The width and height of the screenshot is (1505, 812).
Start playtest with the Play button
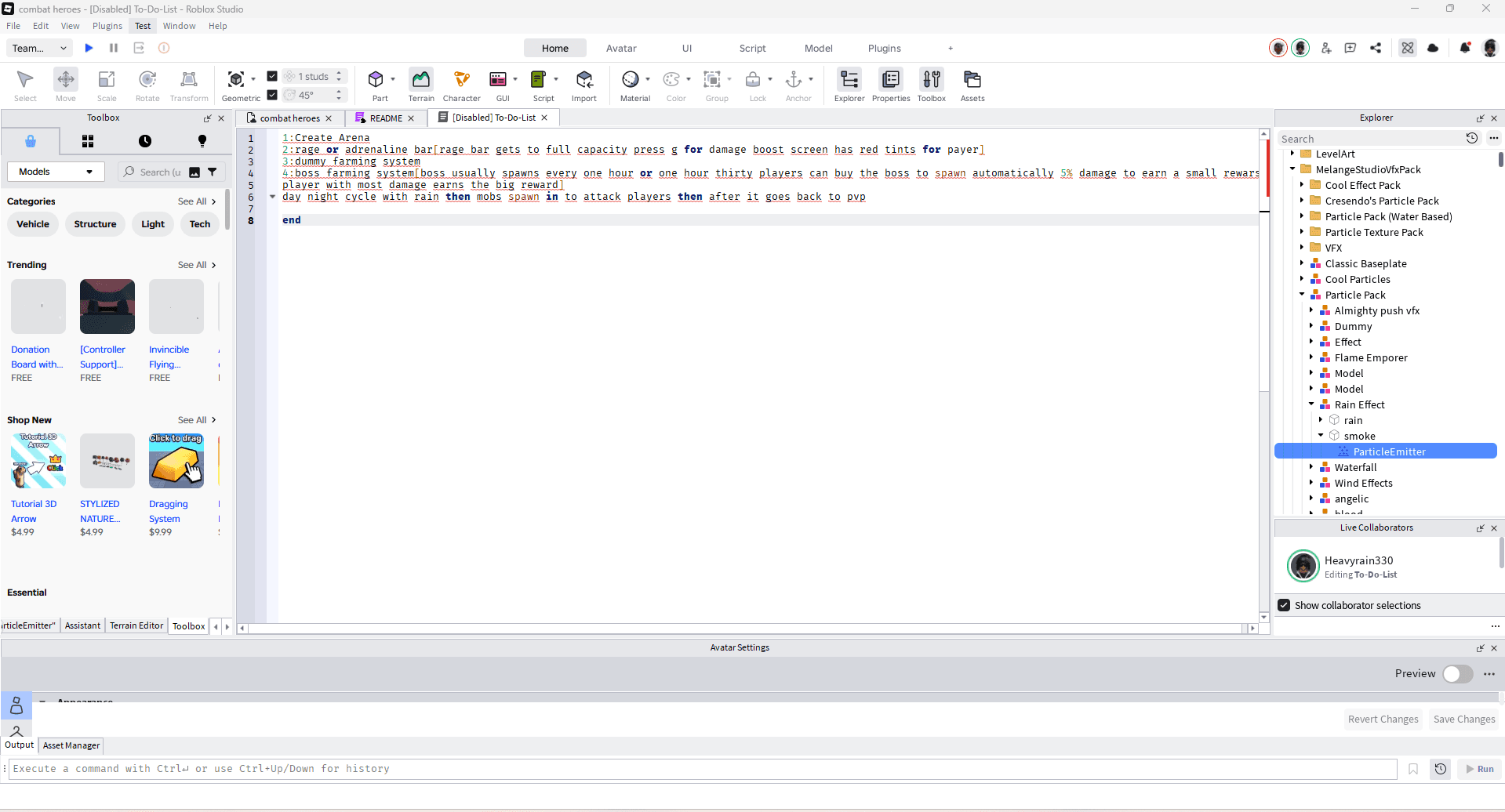pos(89,48)
